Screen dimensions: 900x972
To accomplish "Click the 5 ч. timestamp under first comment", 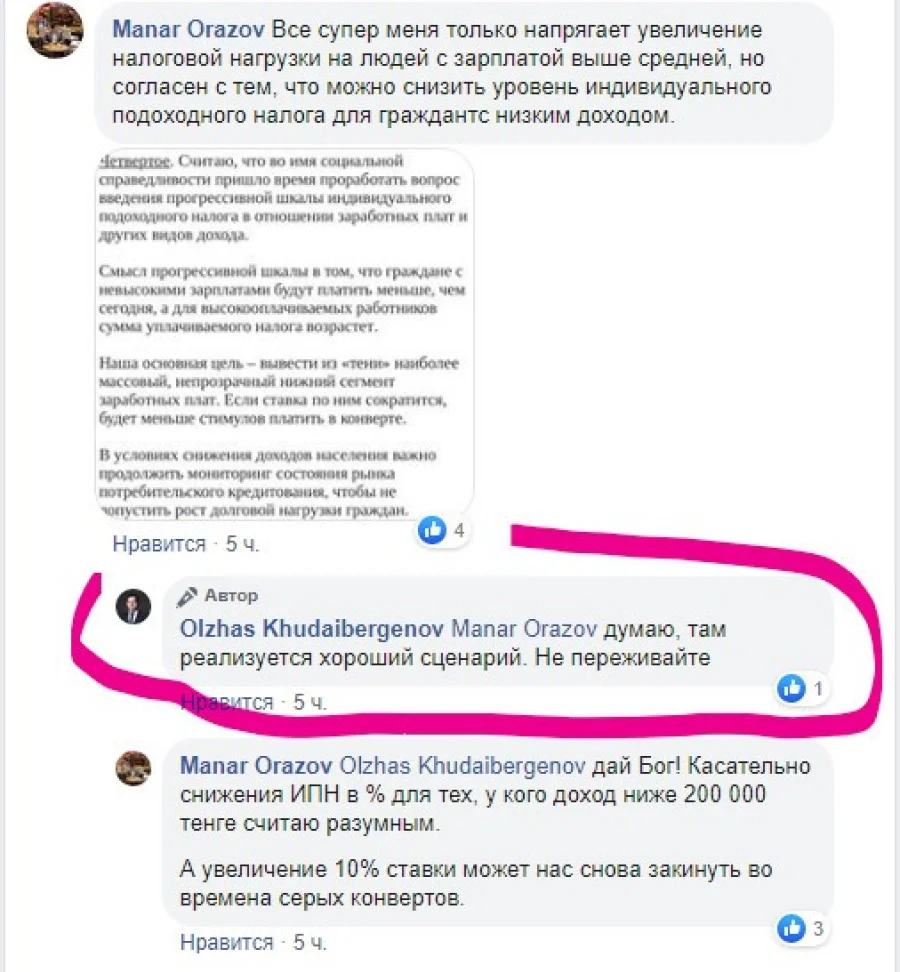I will tap(242, 544).
